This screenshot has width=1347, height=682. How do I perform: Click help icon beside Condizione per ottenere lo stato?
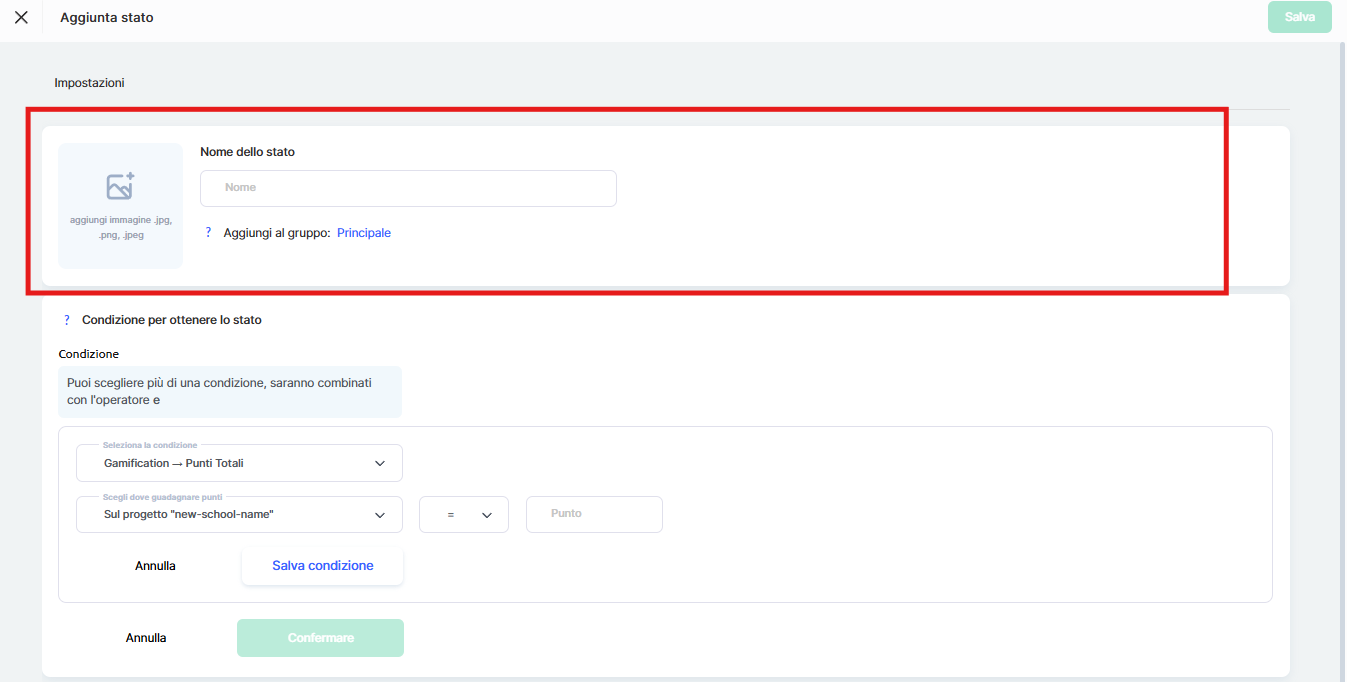click(x=67, y=320)
